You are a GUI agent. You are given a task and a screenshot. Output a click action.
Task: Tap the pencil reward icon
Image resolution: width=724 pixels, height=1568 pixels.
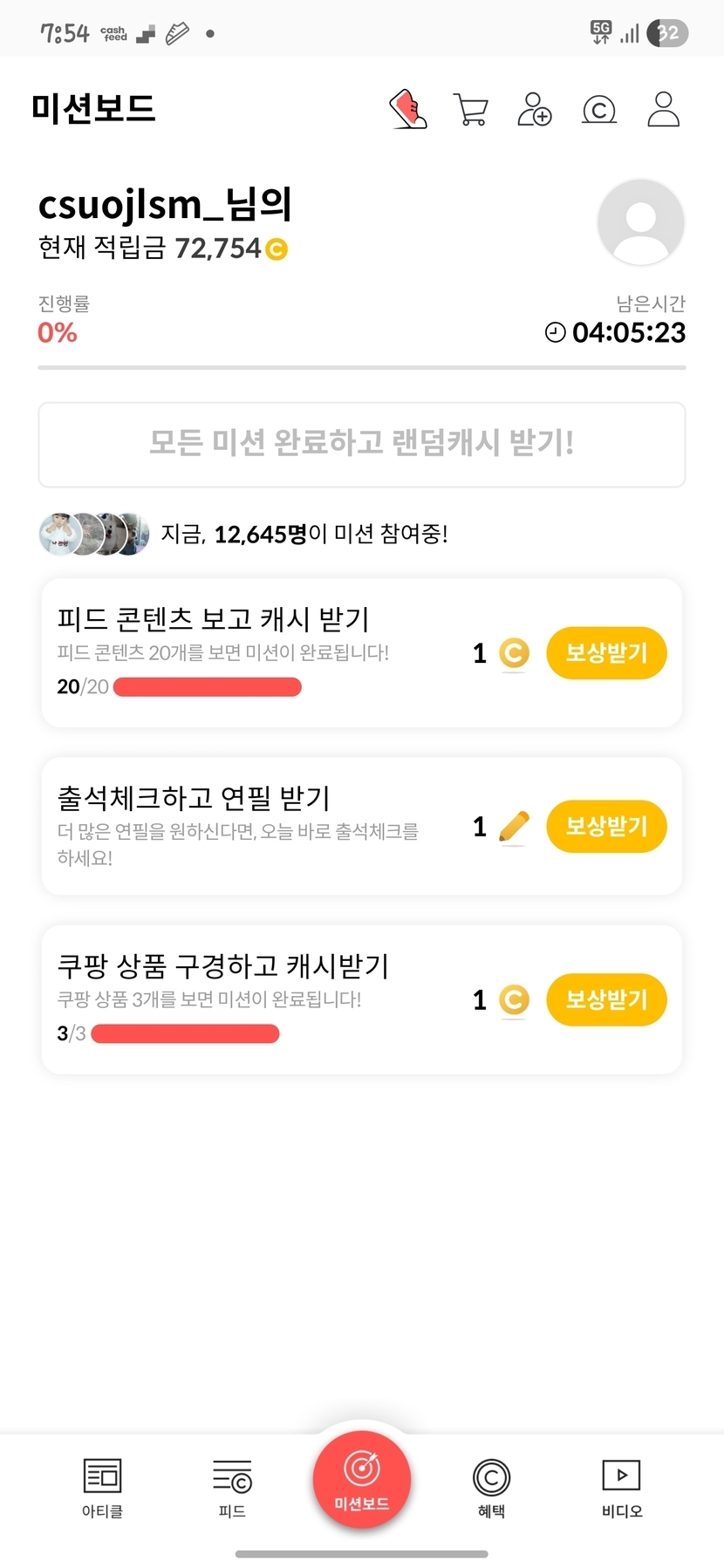514,826
